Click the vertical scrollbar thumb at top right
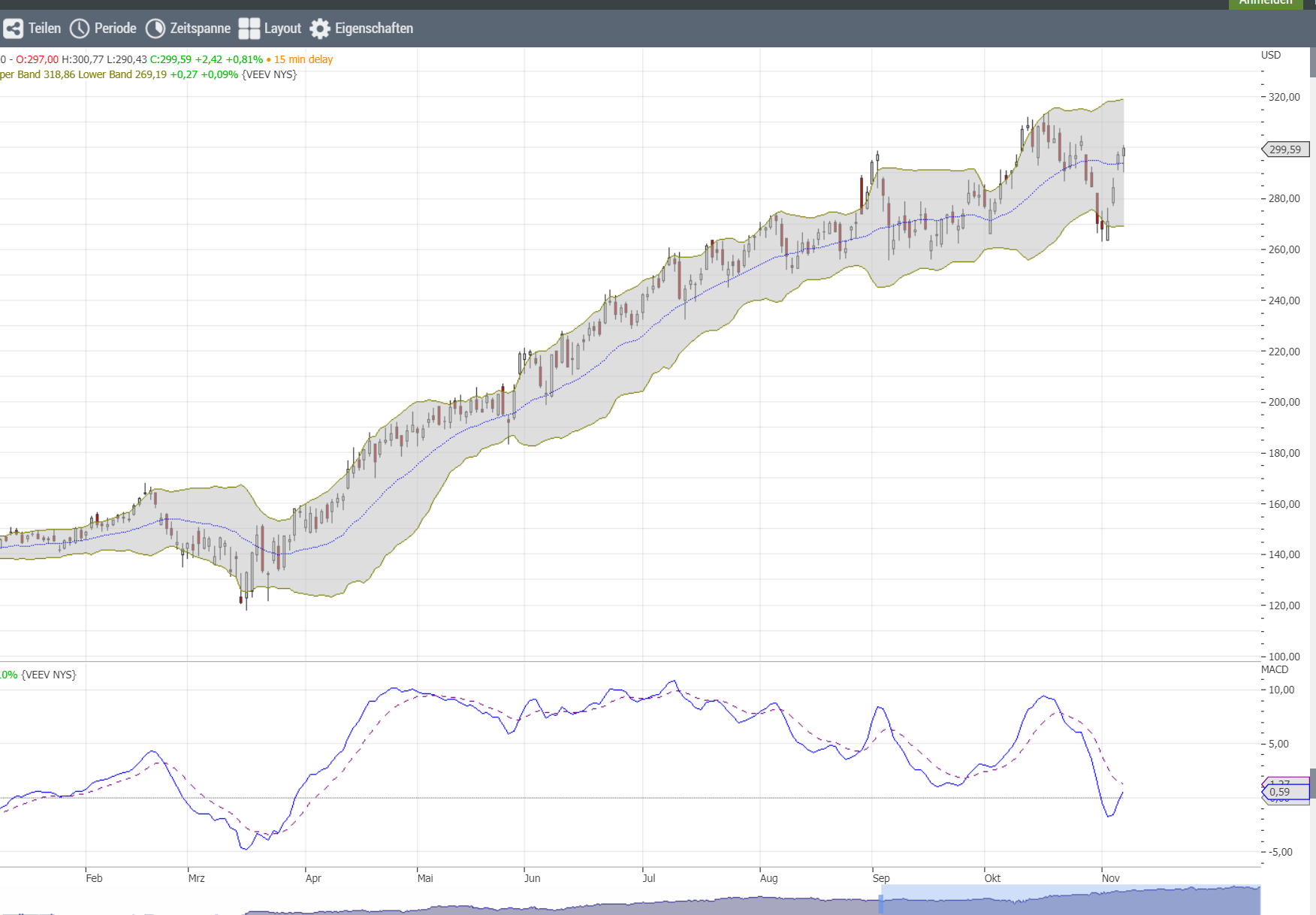1316x915 pixels. click(1312, 60)
